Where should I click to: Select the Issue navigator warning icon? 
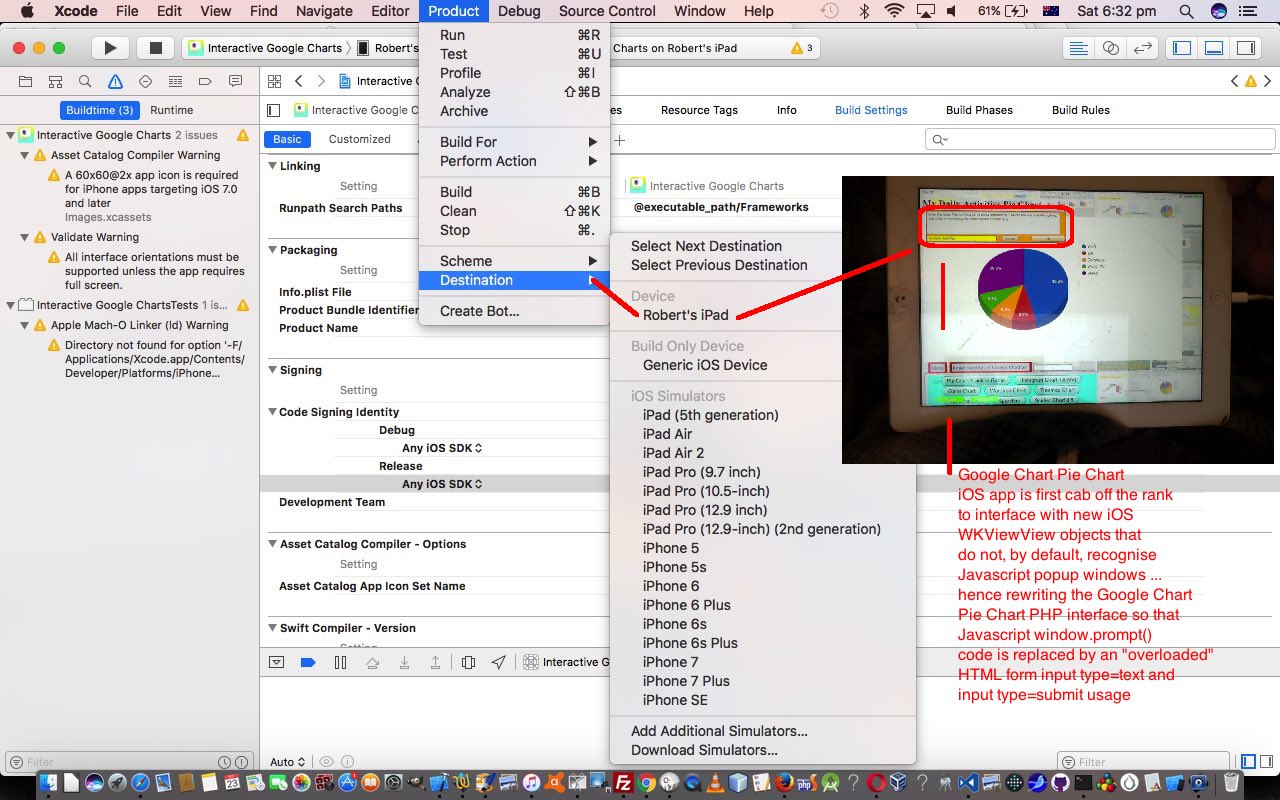point(116,81)
